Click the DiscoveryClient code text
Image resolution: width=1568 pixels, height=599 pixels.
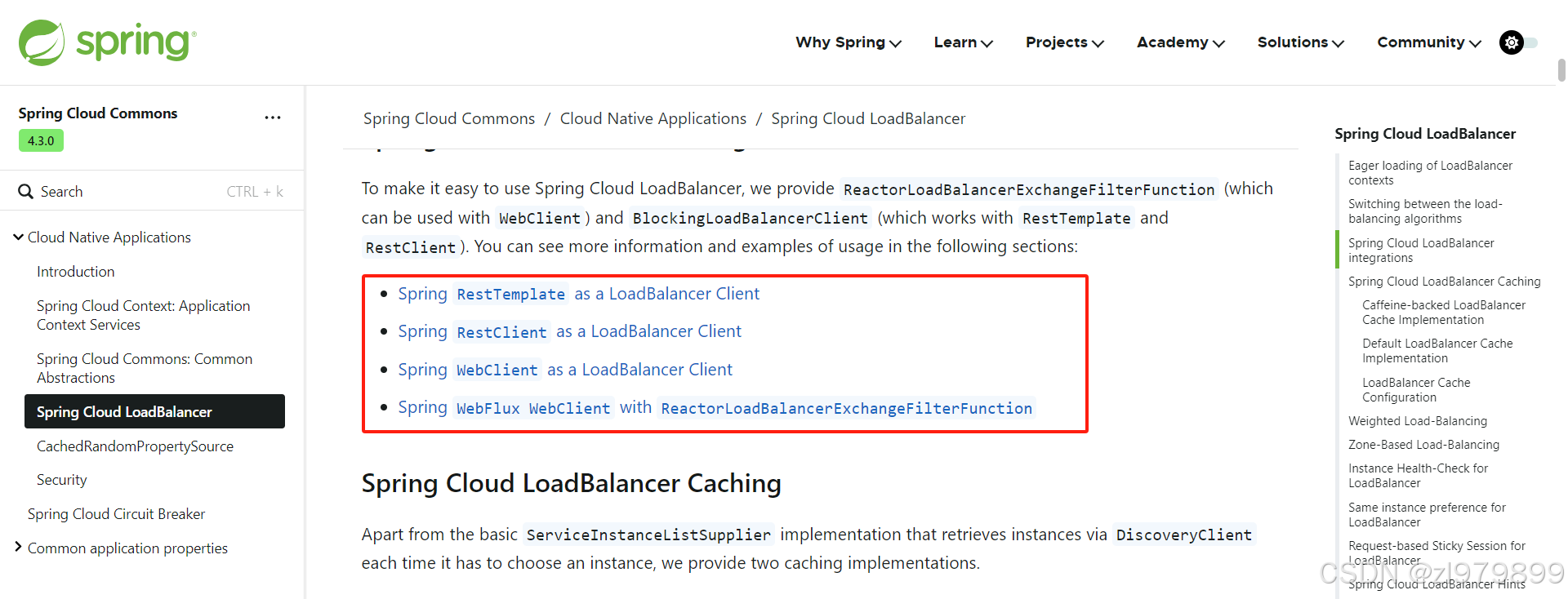pos(1183,535)
